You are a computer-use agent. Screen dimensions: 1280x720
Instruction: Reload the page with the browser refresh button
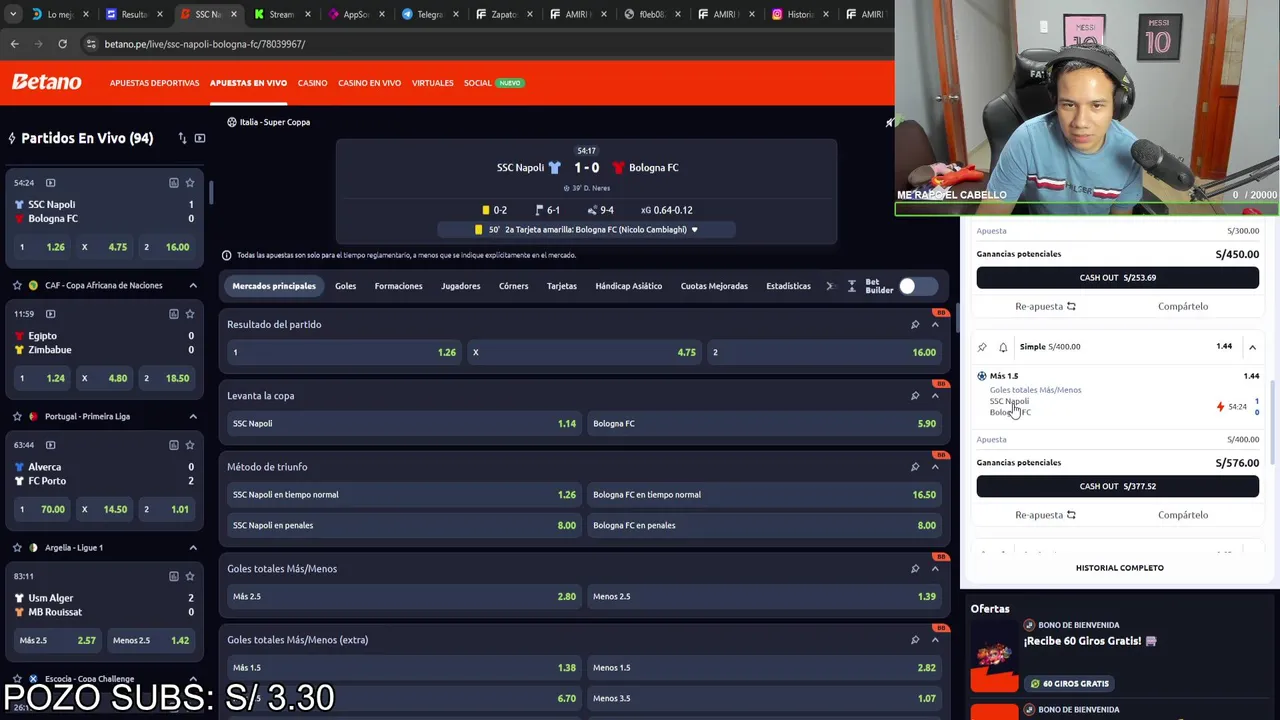click(x=62, y=44)
